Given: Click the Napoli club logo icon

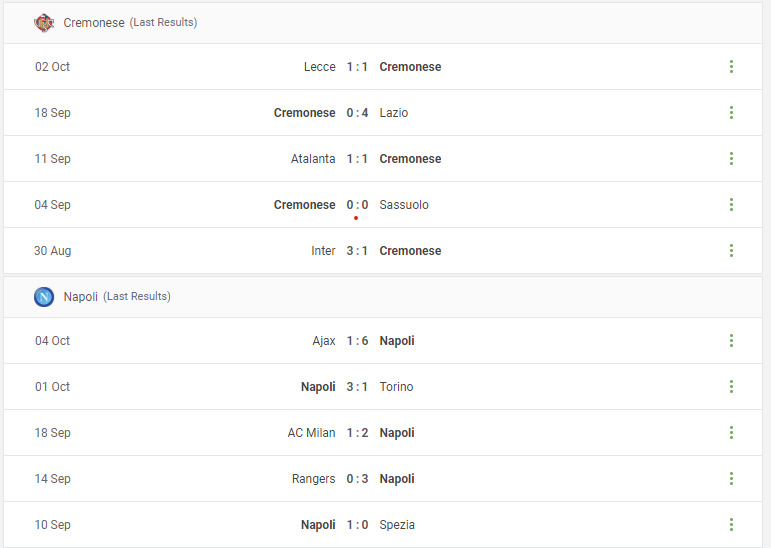Looking at the screenshot, I should pyautogui.click(x=44, y=297).
